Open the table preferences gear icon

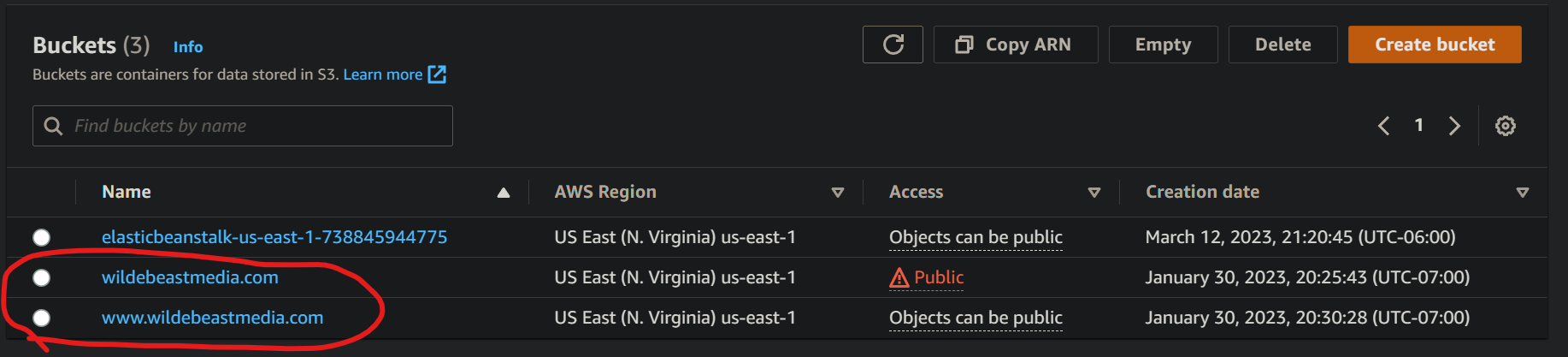1505,126
